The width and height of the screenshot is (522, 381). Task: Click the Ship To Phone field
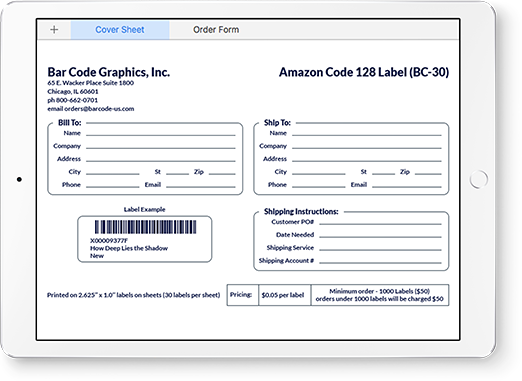pyautogui.click(x=319, y=185)
